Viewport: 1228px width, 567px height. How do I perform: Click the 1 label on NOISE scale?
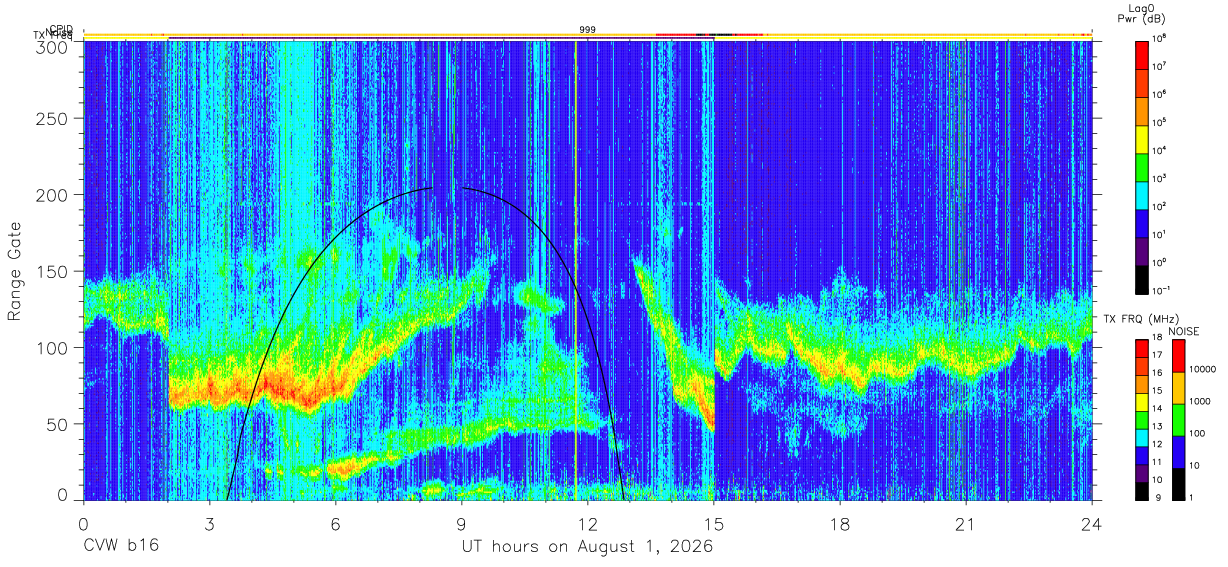(1192, 497)
